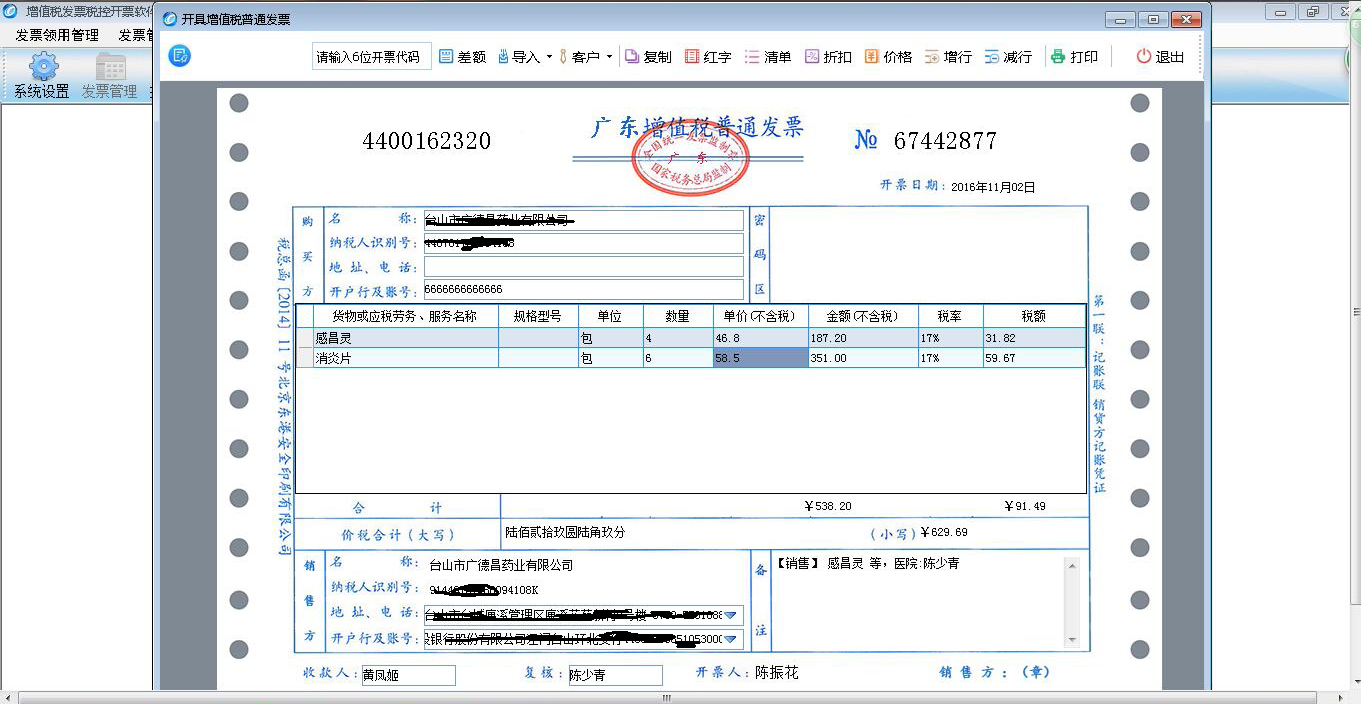Click the 价格 price tool
Image resolution: width=1361 pixels, height=704 pixels.
click(888, 57)
